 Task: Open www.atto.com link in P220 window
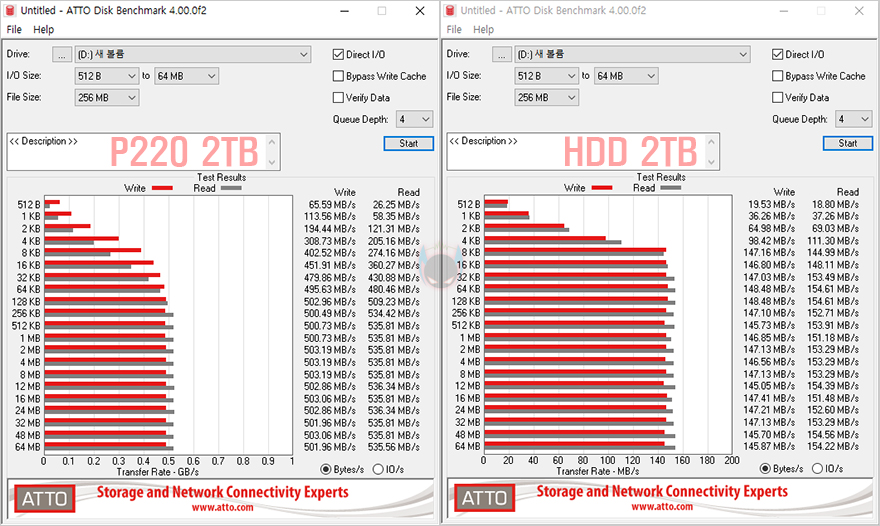tap(223, 507)
